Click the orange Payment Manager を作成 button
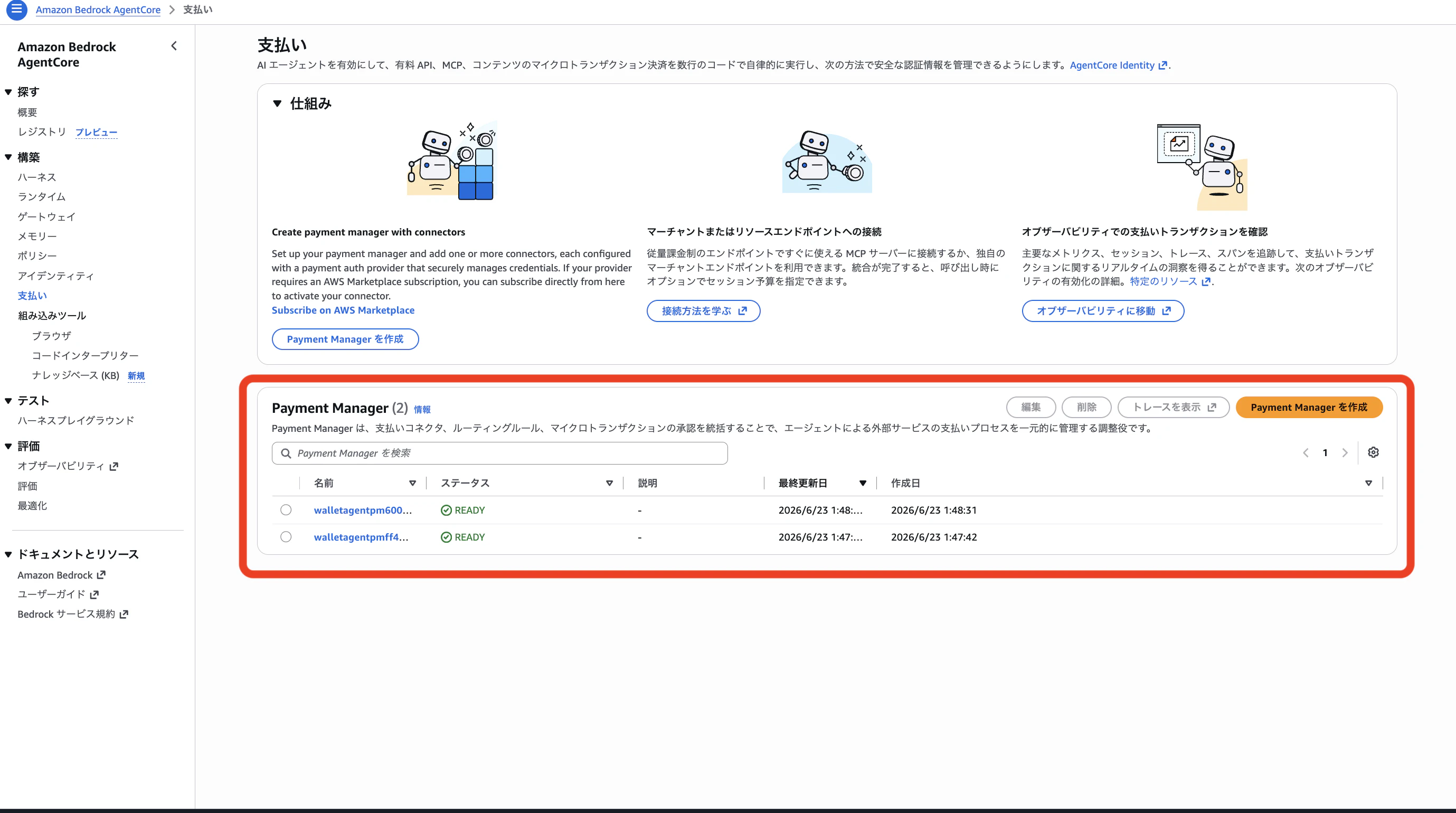 [1309, 408]
